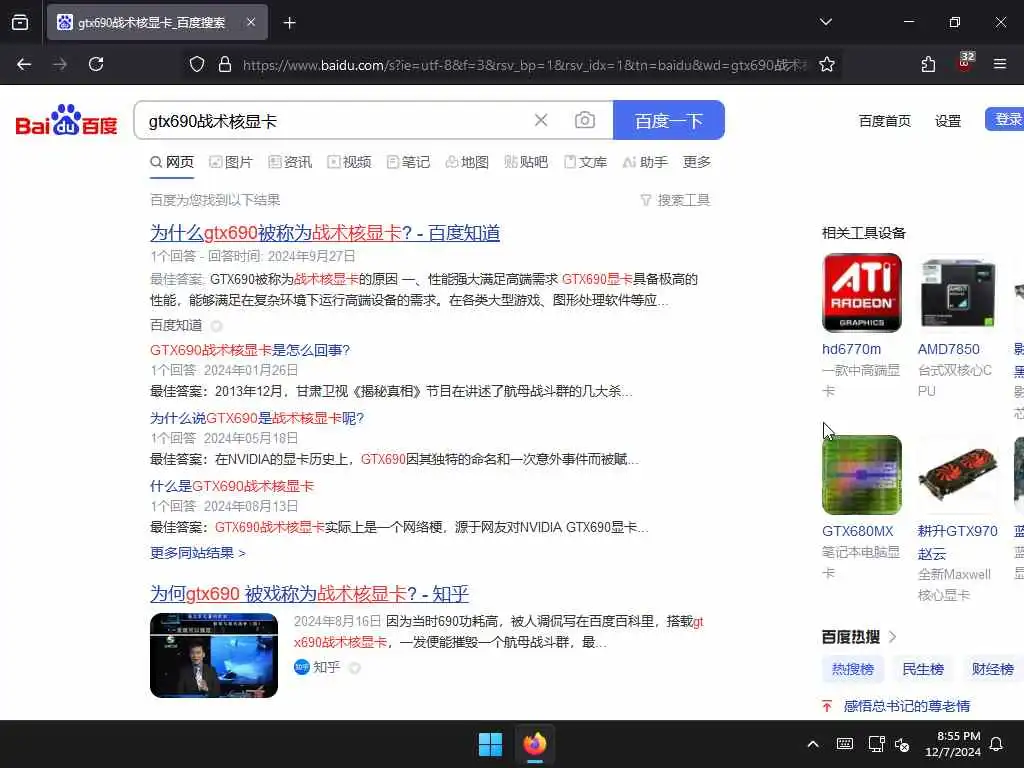Select the 民生榜 tab

[923, 669]
